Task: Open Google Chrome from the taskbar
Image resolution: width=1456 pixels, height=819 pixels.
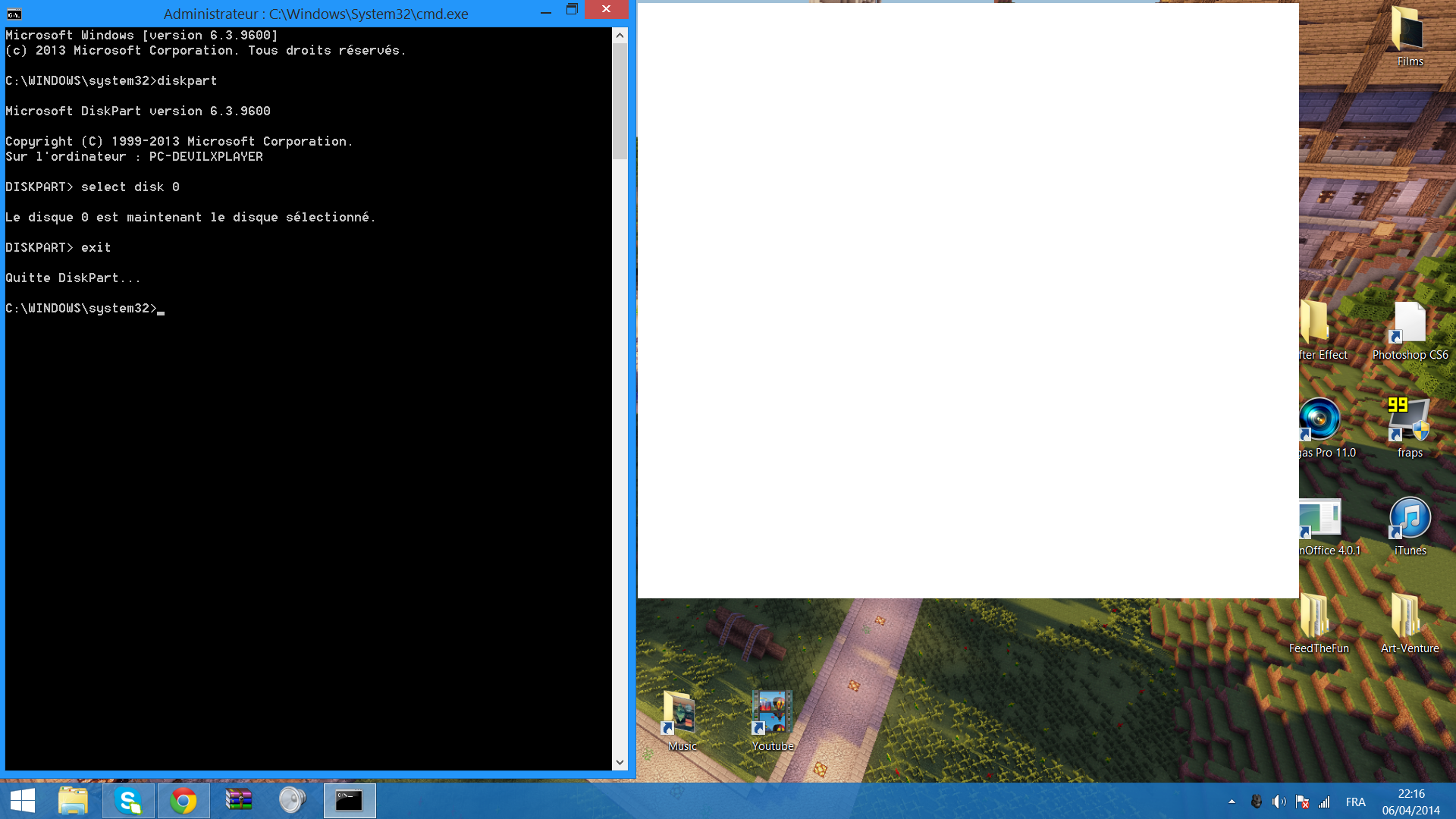Action: pyautogui.click(x=184, y=801)
